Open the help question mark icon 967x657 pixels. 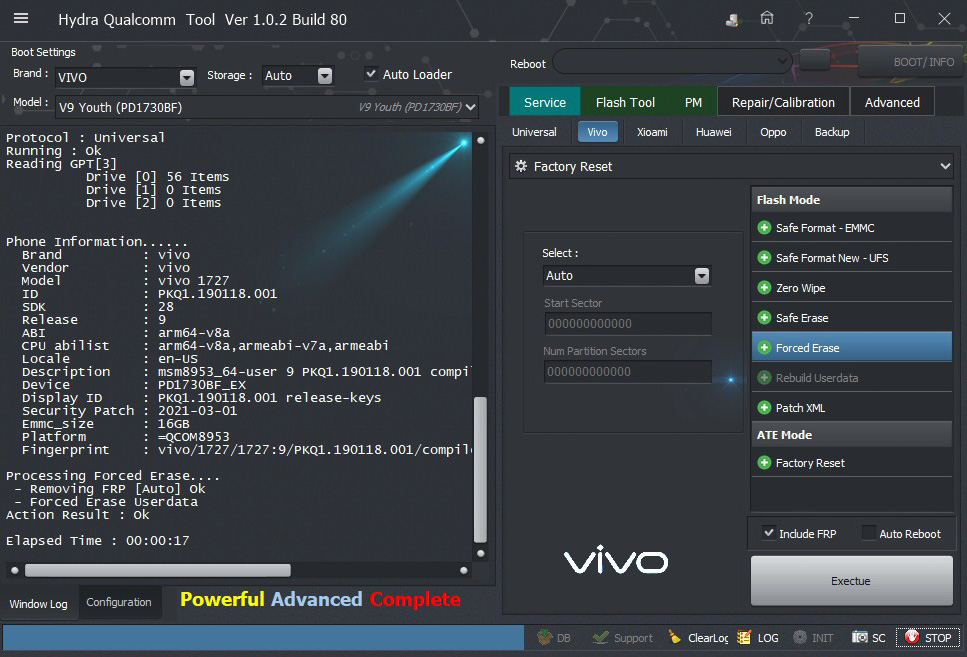pos(808,19)
